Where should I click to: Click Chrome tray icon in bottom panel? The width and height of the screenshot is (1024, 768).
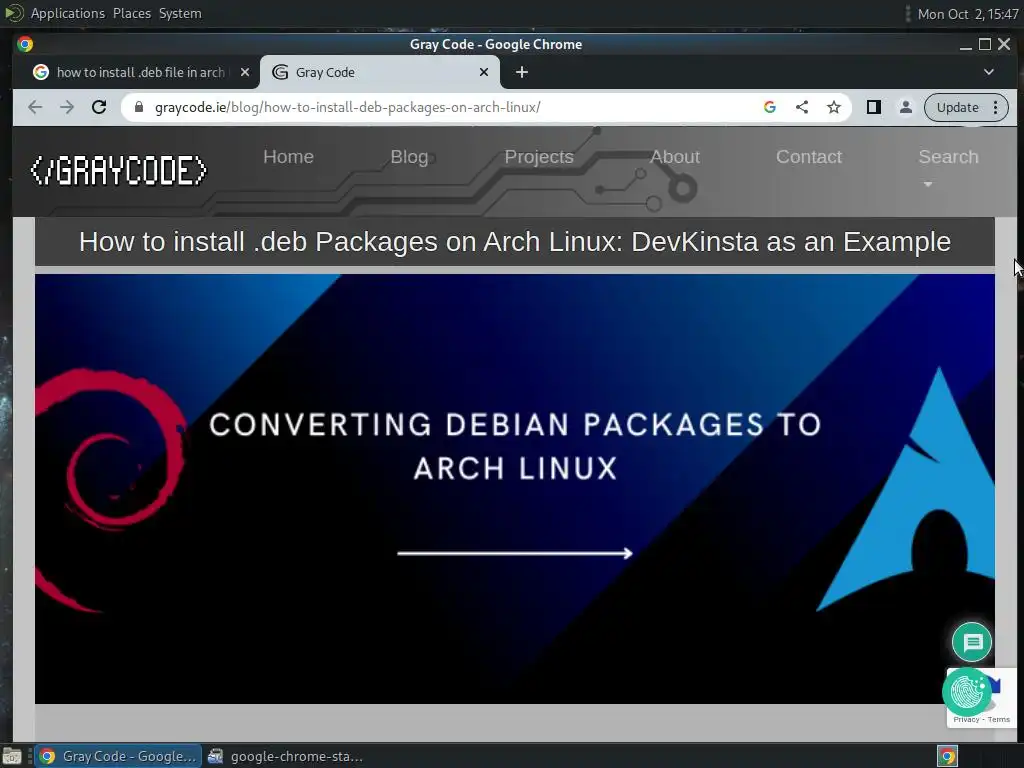(948, 756)
